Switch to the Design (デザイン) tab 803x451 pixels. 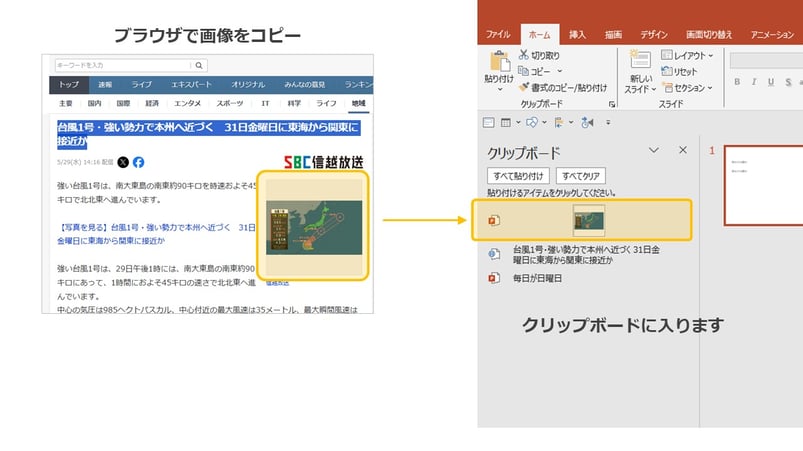654,34
